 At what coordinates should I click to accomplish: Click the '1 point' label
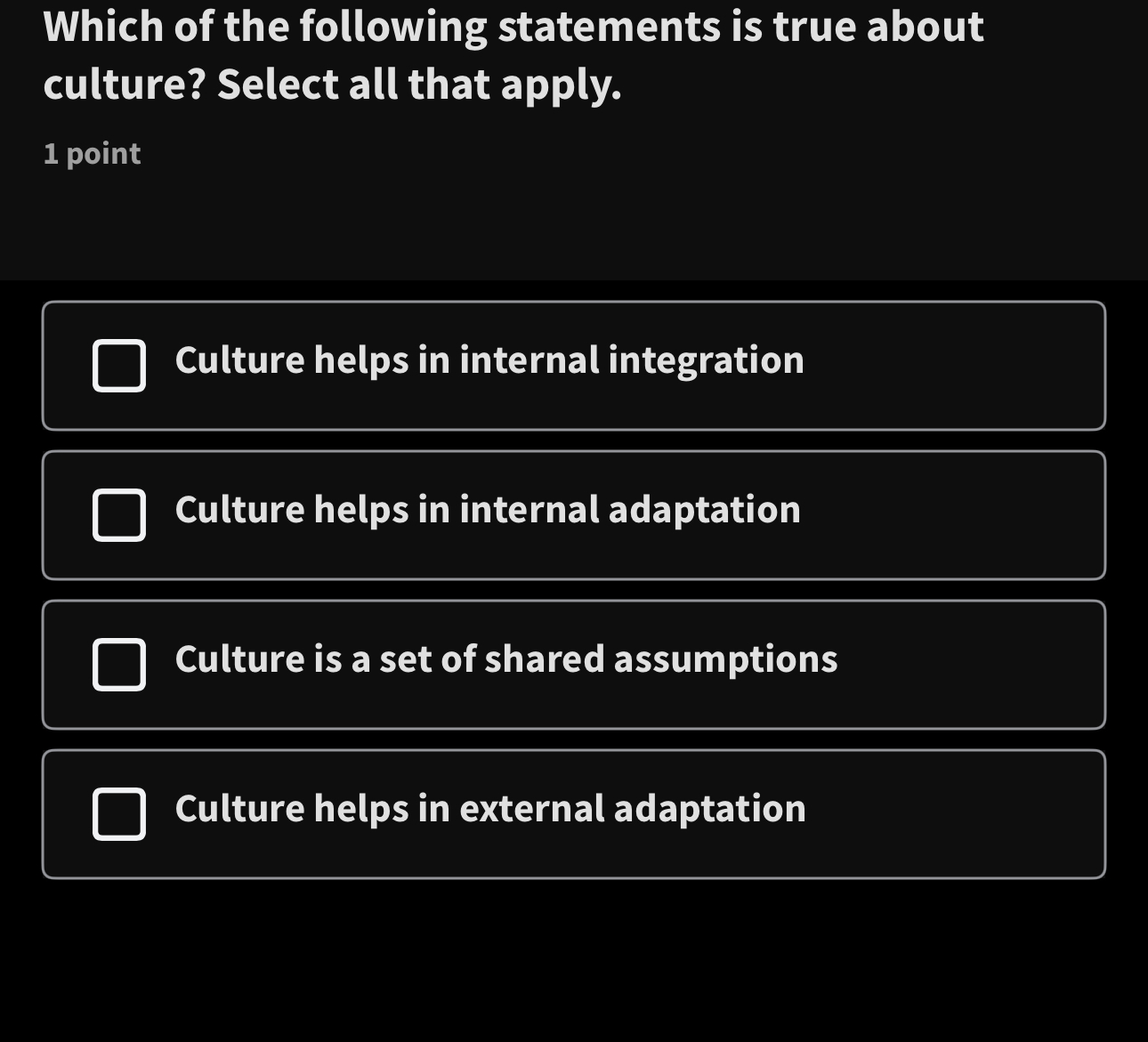[92, 153]
